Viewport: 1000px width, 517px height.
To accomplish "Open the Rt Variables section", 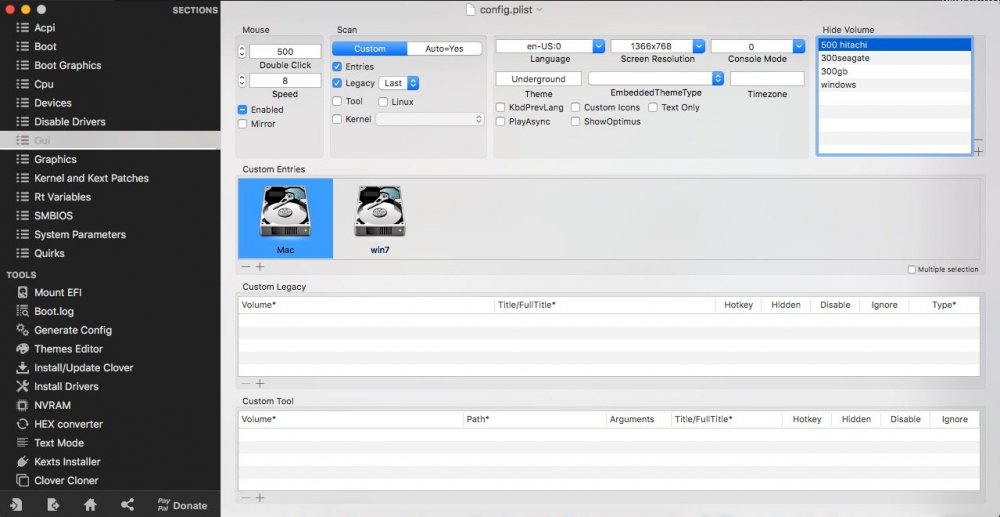I will pyautogui.click(x=62, y=197).
